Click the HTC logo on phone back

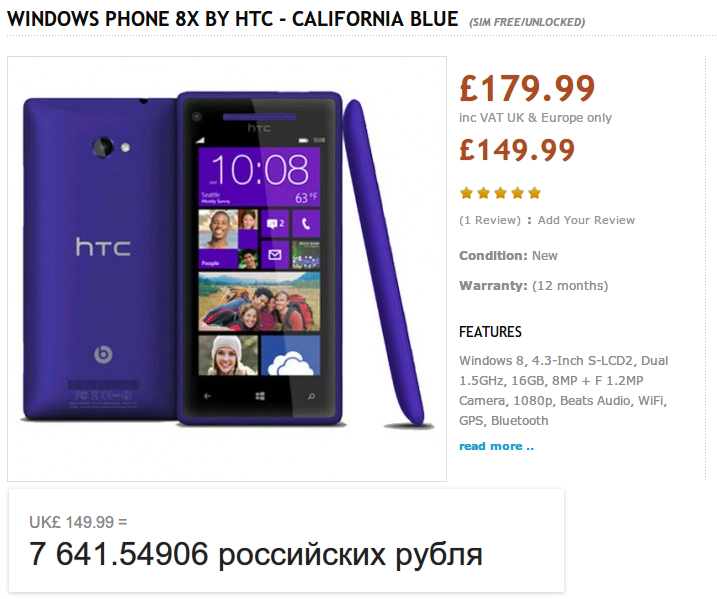coord(103,247)
